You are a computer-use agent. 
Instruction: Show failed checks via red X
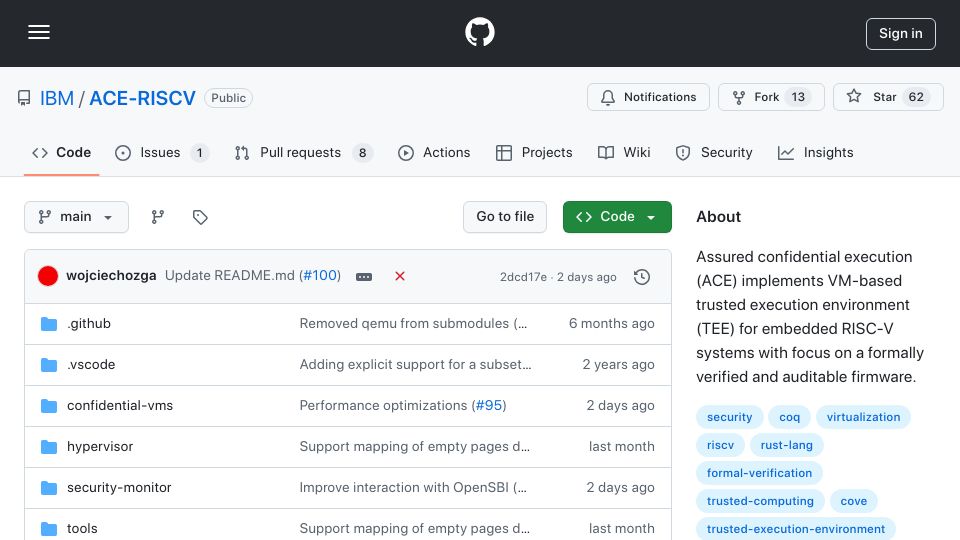click(400, 276)
